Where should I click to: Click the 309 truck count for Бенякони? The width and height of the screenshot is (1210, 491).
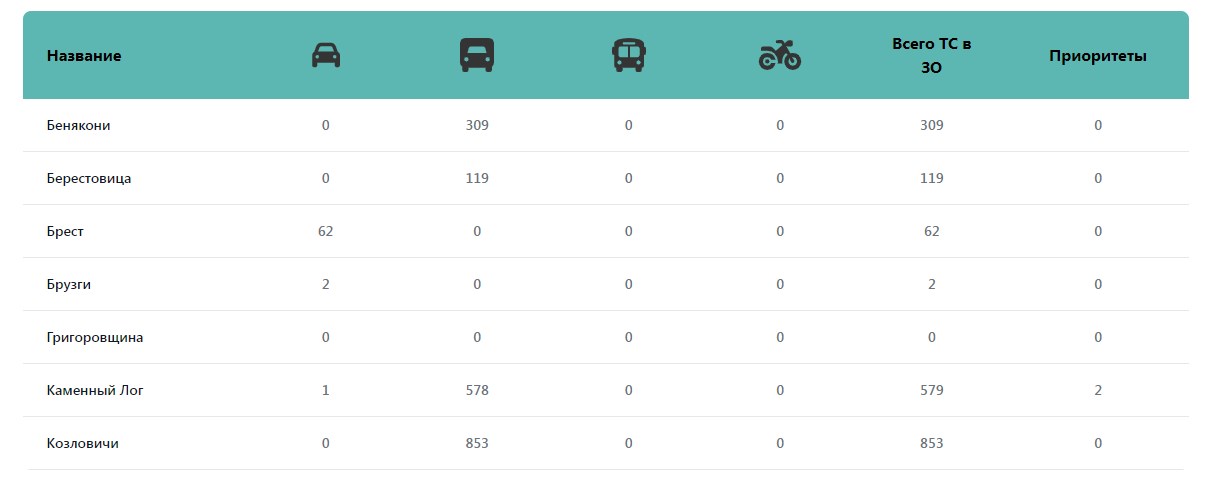tap(477, 126)
